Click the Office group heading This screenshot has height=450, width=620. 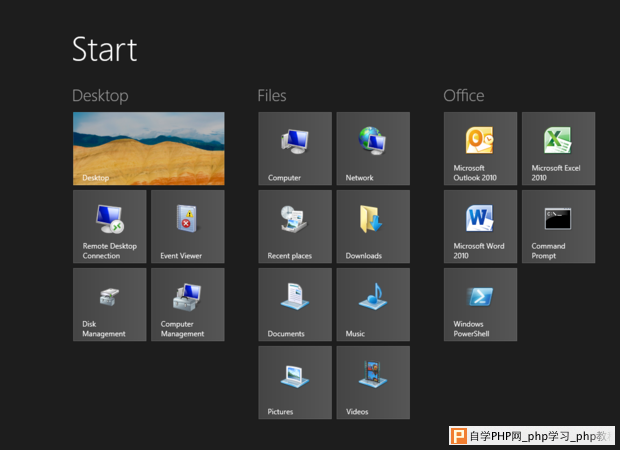click(464, 96)
